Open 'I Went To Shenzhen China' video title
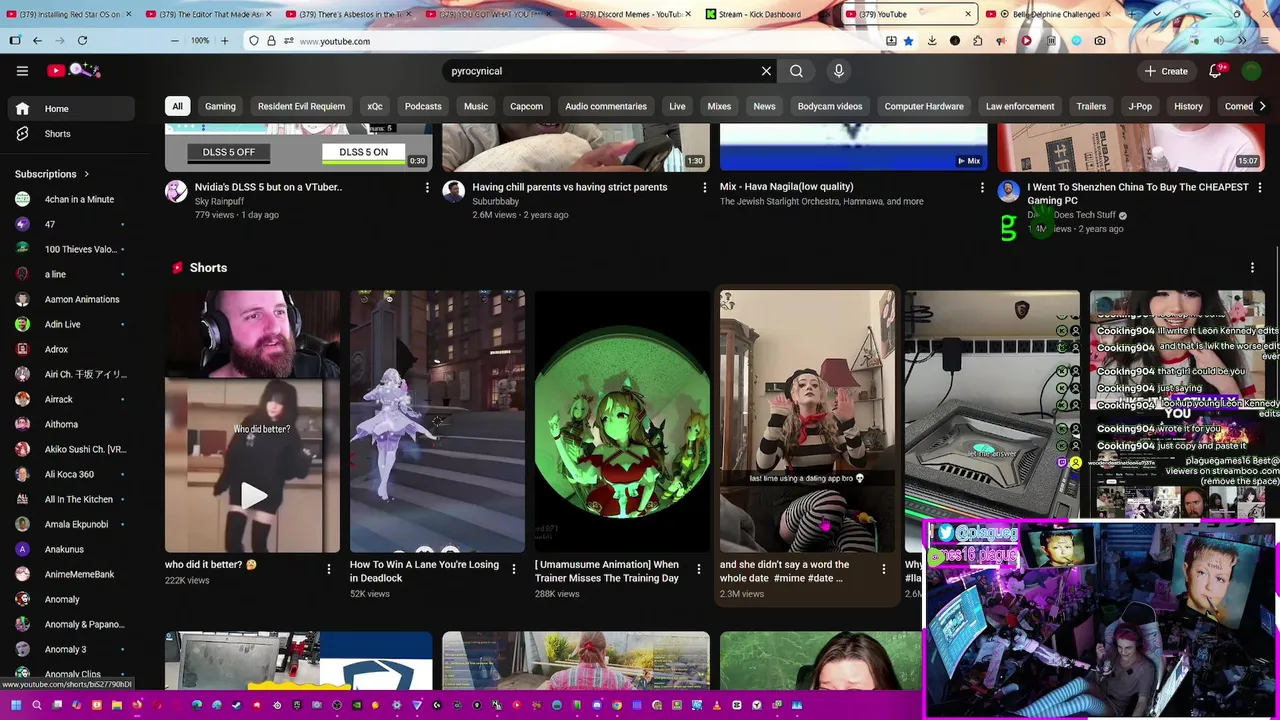This screenshot has height=720, width=1280. tap(1138, 193)
